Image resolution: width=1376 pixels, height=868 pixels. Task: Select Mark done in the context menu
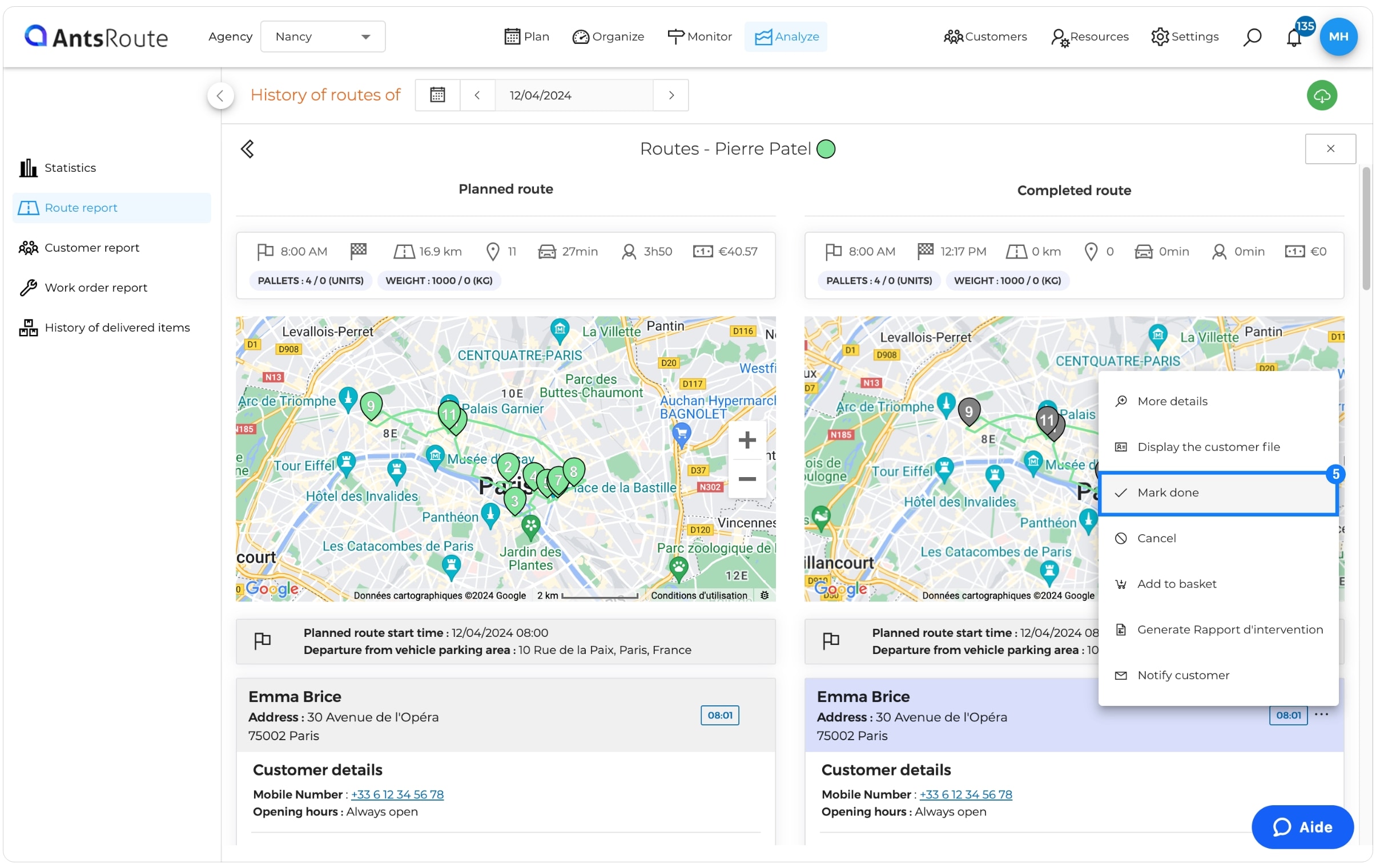(1218, 493)
